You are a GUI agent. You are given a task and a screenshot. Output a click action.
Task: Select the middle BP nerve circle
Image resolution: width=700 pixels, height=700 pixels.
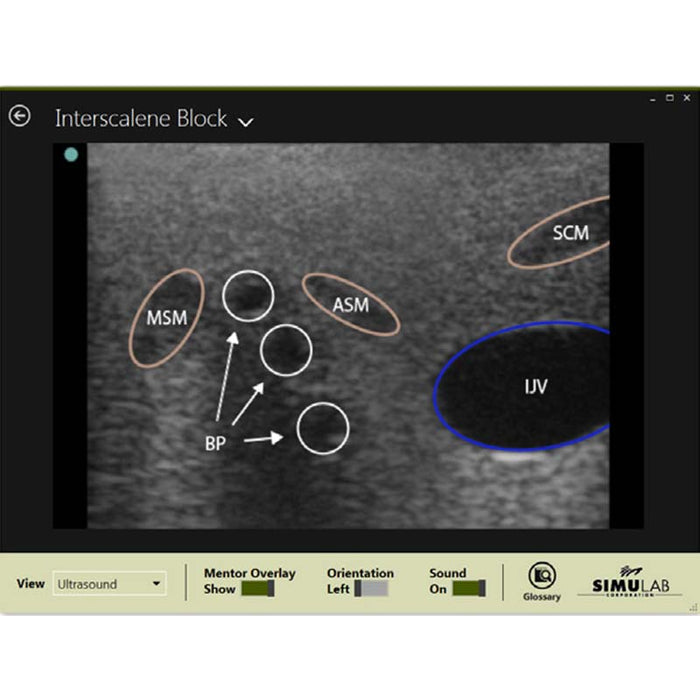click(286, 350)
